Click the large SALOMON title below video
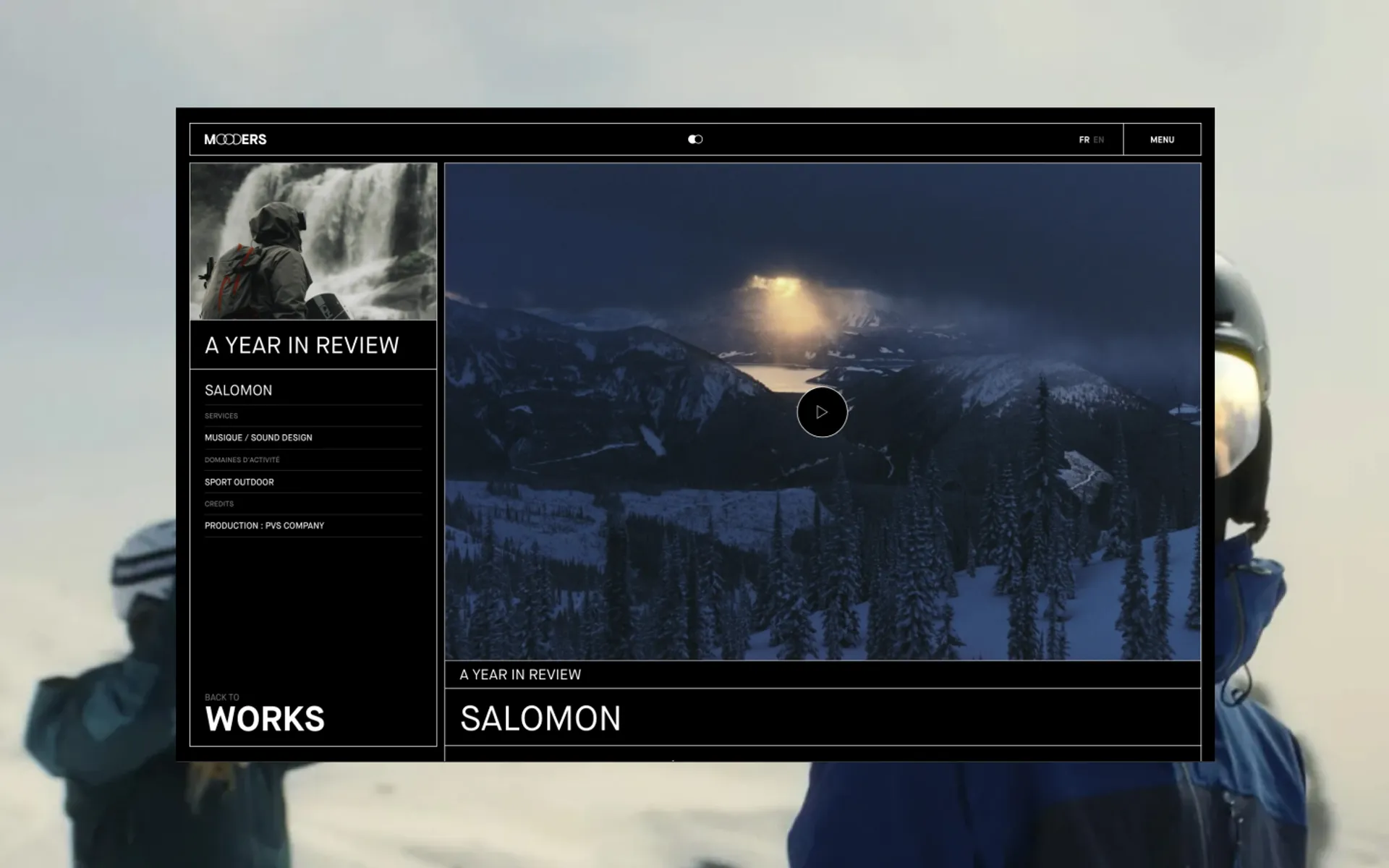The height and width of the screenshot is (868, 1389). [x=540, y=718]
